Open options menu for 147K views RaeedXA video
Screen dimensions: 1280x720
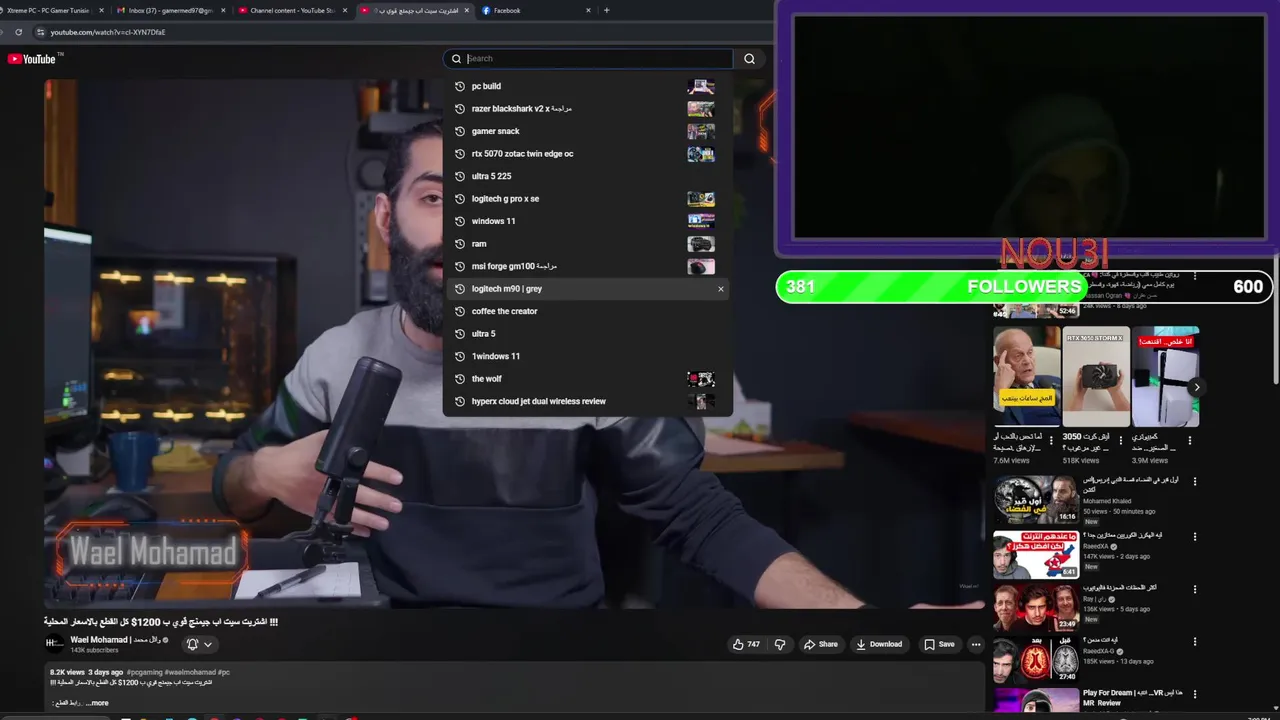click(x=1194, y=536)
